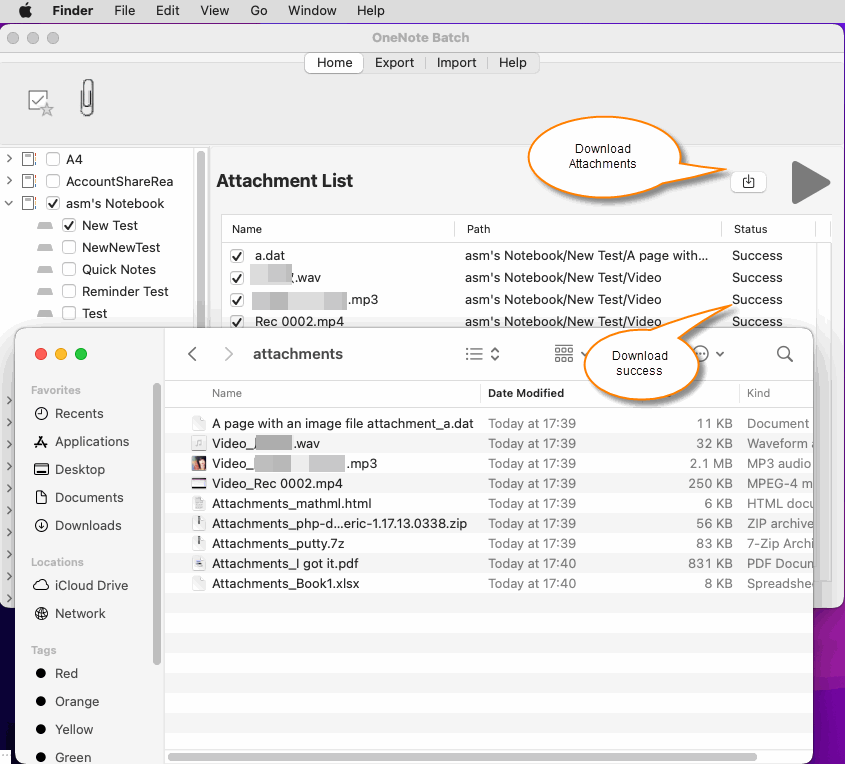The height and width of the screenshot is (764, 845).
Task: Click the large play triangle button
Action: pyautogui.click(x=811, y=183)
